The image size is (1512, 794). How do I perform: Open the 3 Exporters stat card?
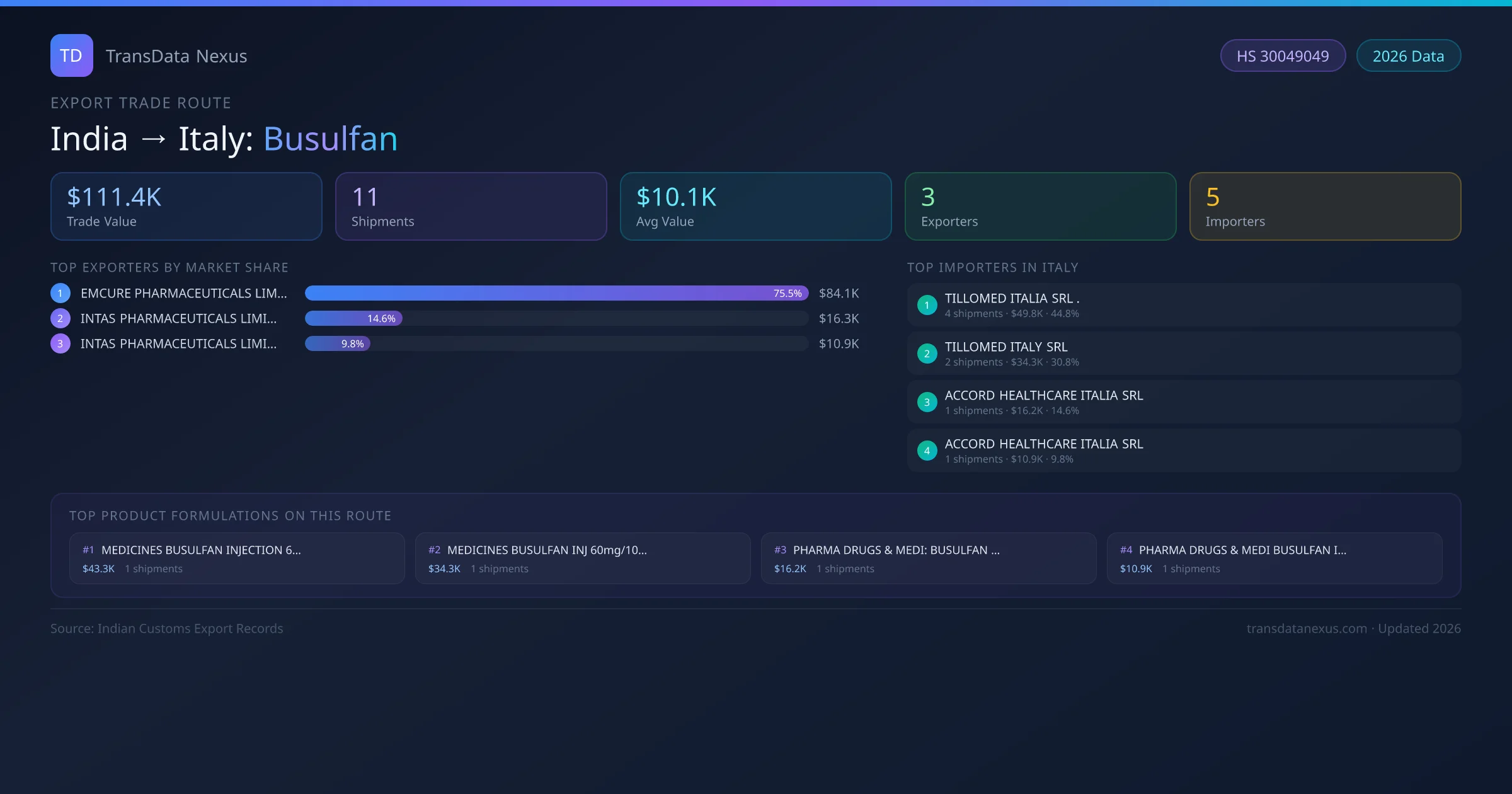[1040, 206]
